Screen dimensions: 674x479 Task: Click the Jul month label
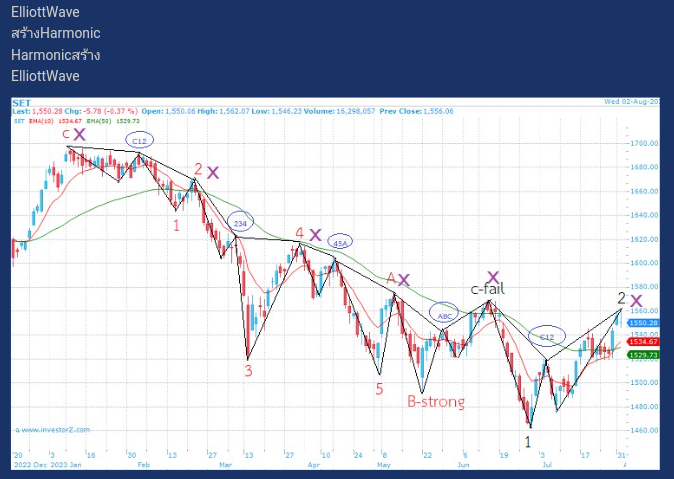pos(547,465)
